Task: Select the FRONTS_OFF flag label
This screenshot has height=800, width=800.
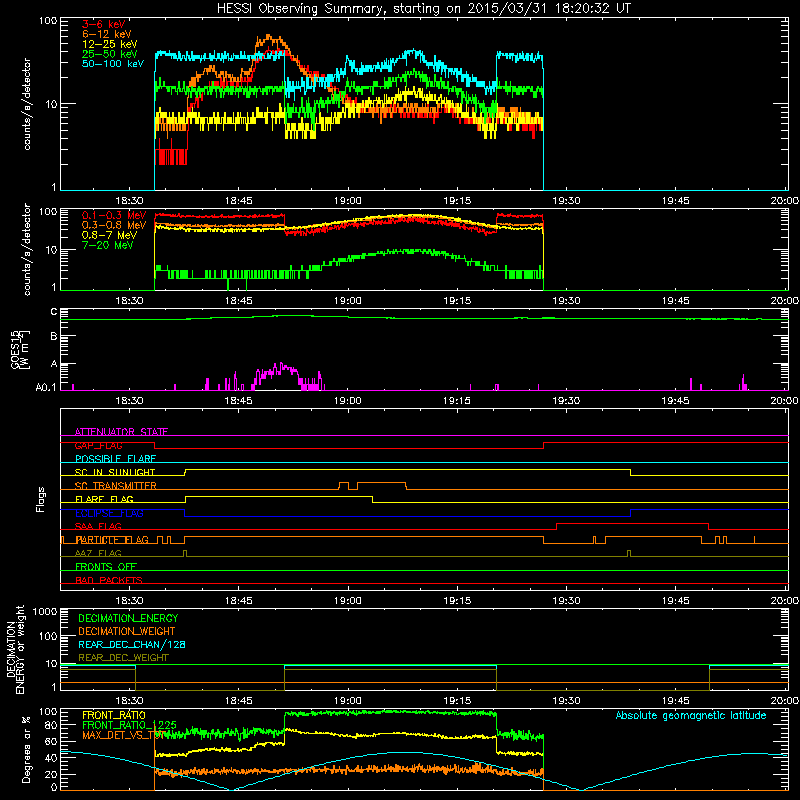Action: coord(106,567)
